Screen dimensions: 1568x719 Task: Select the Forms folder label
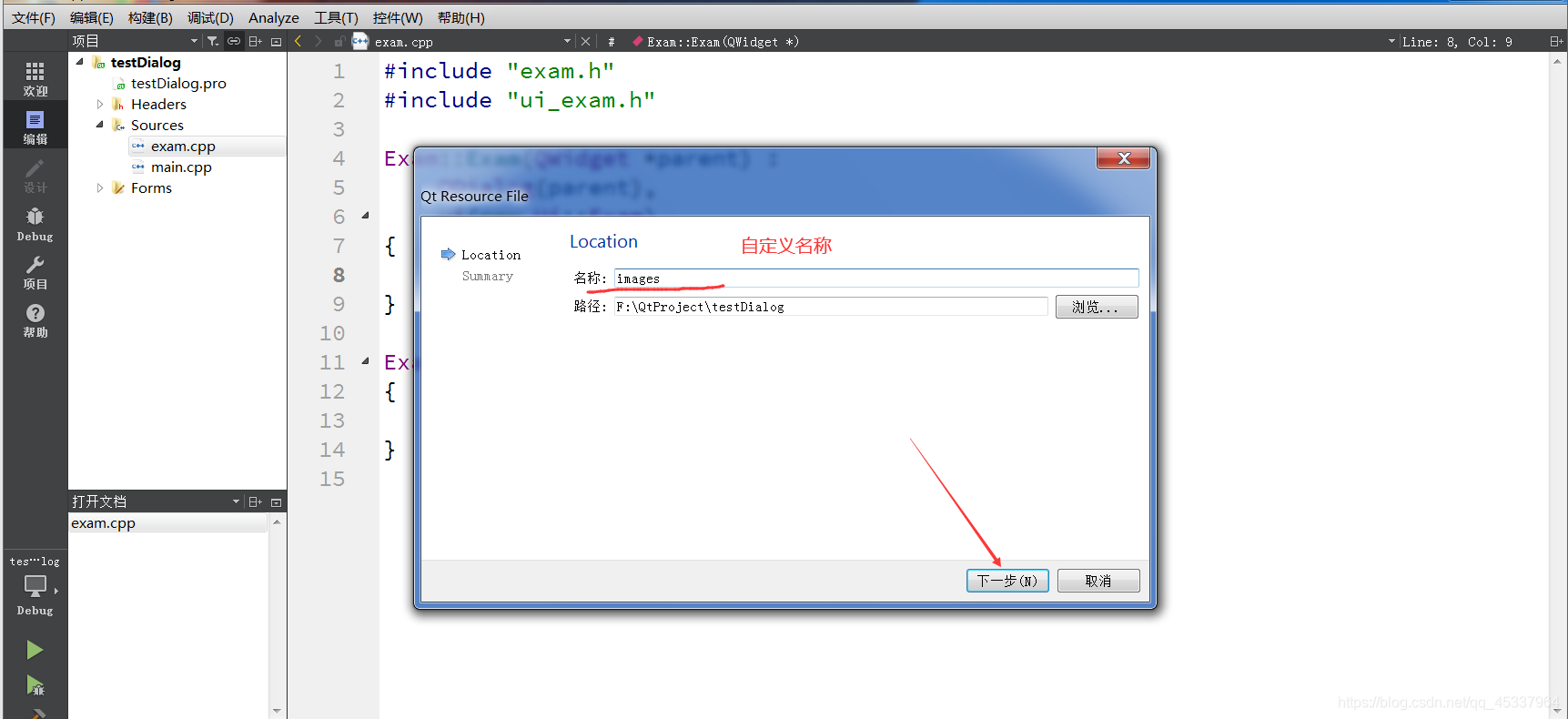(151, 187)
